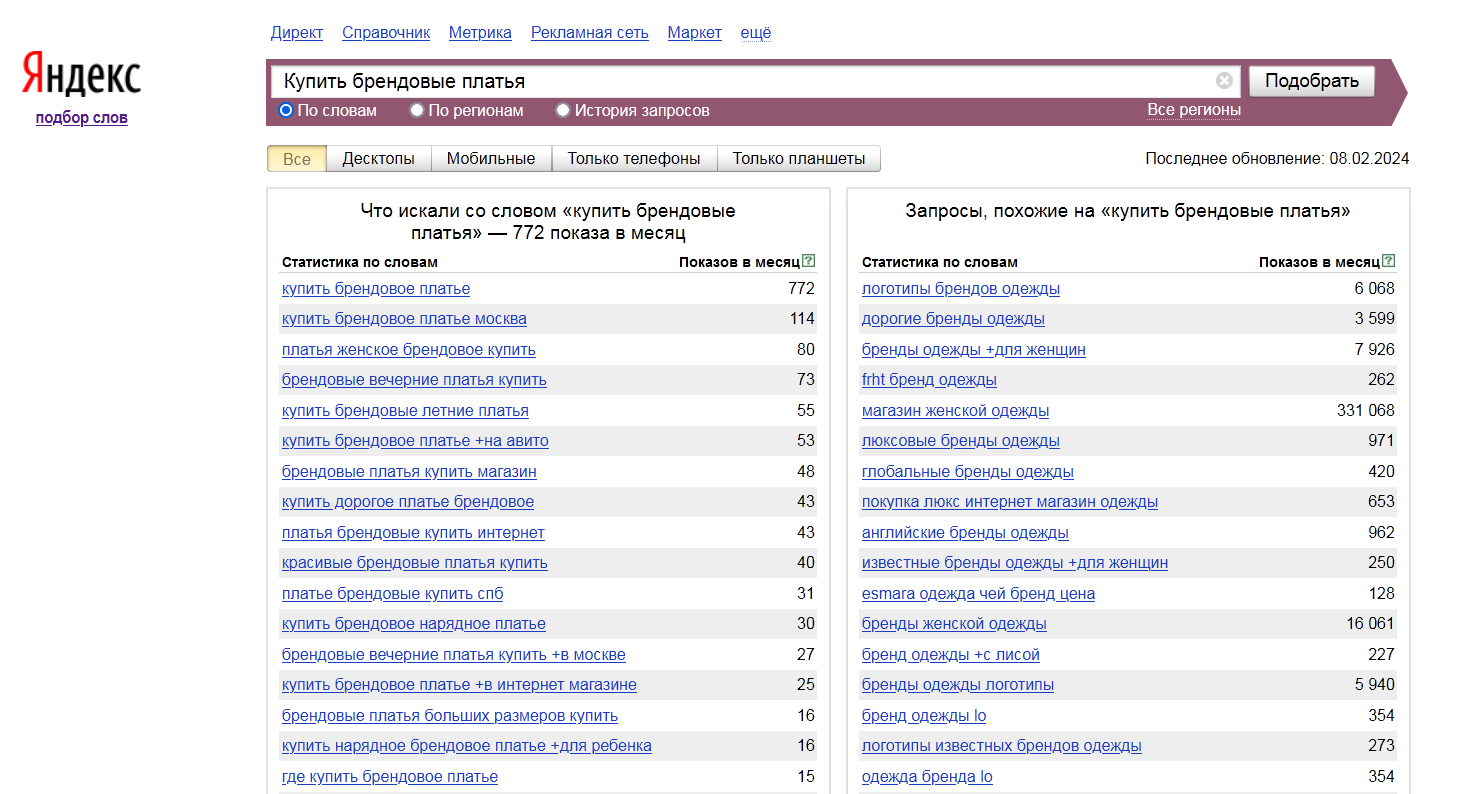Open 'Все регионы' region selector
Viewport: 1460px width, 794px height.
(x=1194, y=110)
